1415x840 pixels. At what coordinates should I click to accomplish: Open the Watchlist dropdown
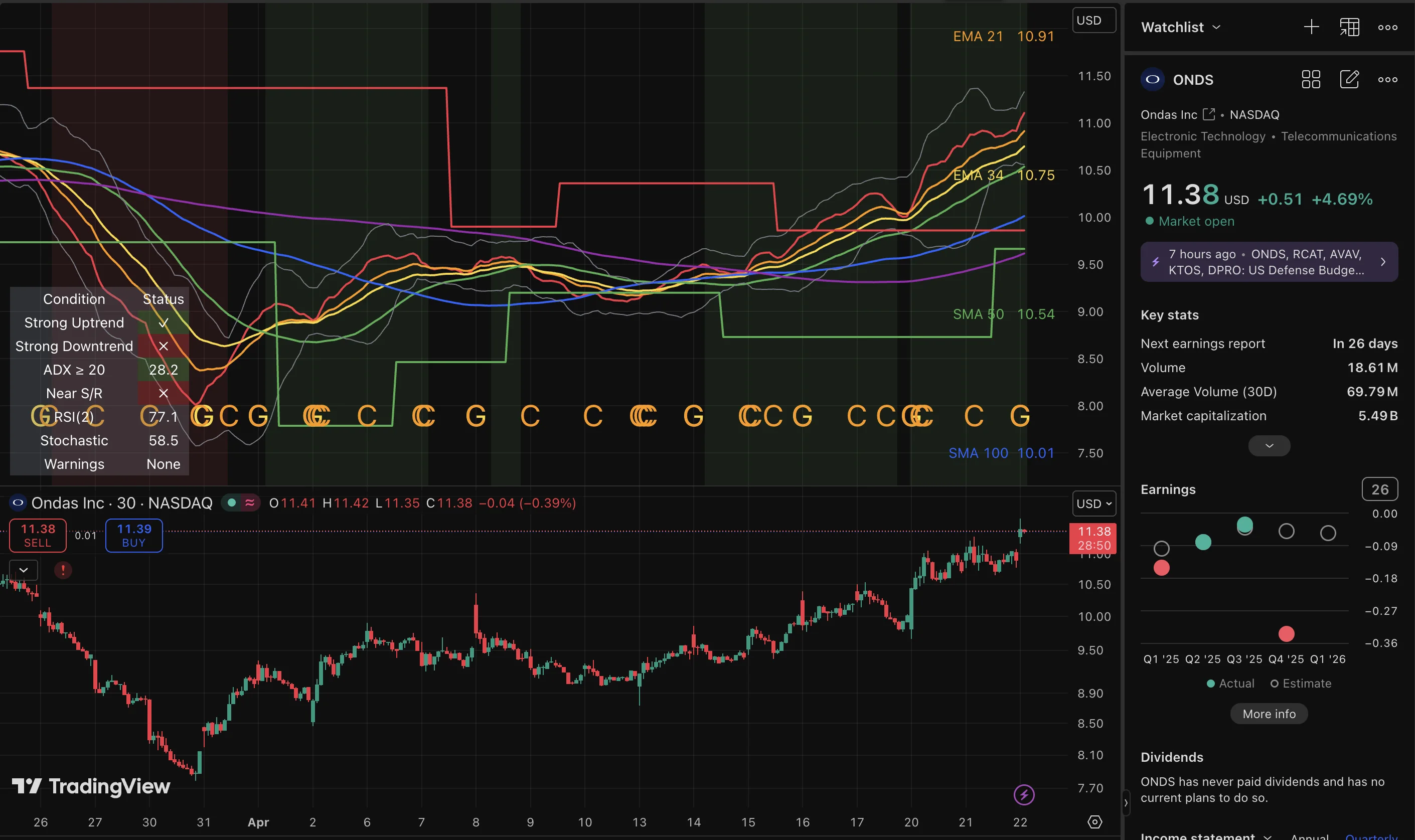click(1181, 27)
